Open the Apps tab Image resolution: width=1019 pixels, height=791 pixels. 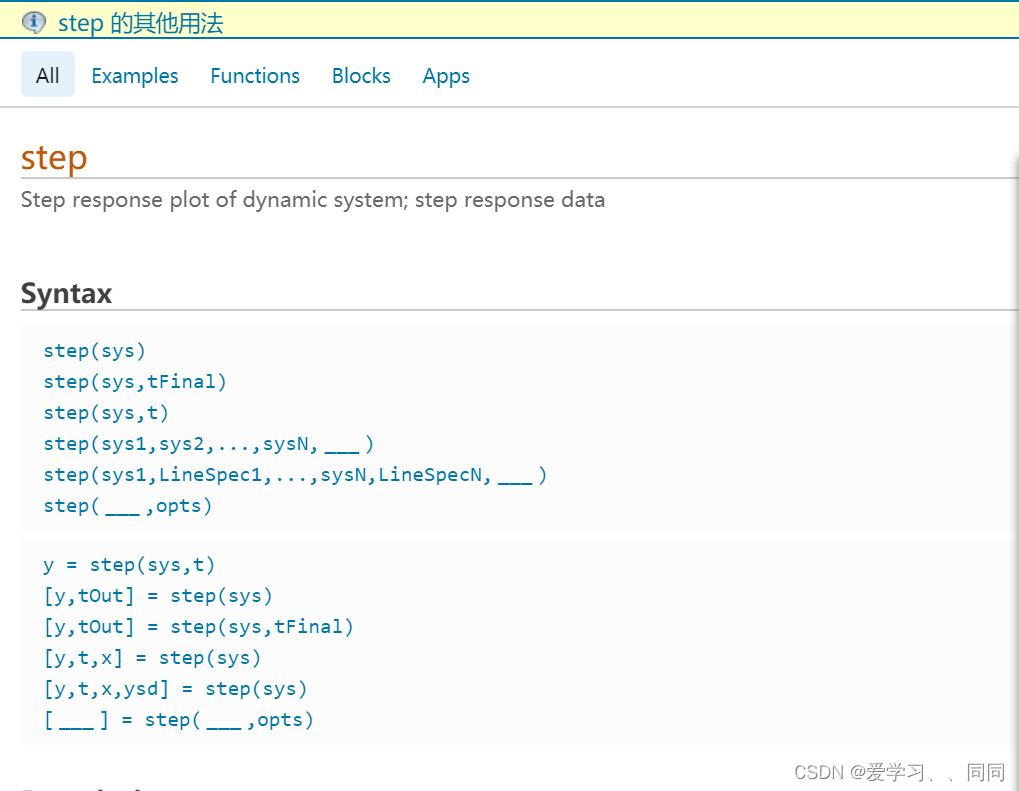pos(446,76)
